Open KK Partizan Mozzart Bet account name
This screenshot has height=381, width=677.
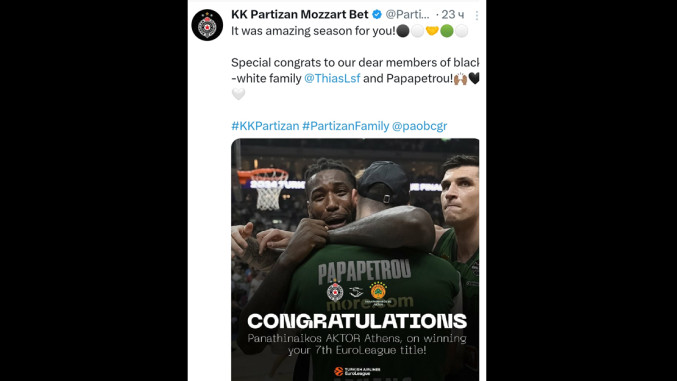[300, 14]
